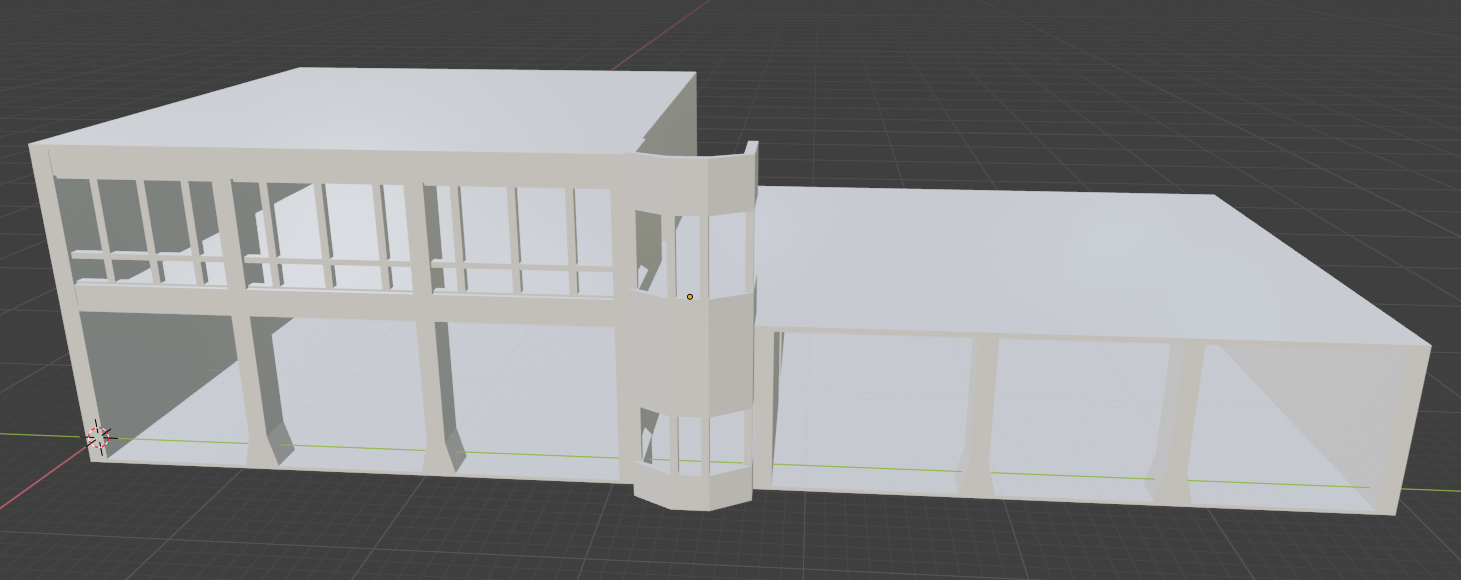Click the orange object origin dot

[690, 297]
